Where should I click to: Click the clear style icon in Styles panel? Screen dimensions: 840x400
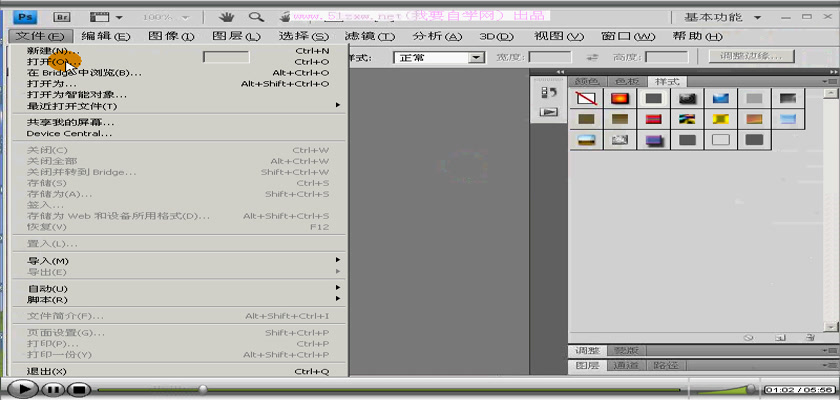pos(749,338)
